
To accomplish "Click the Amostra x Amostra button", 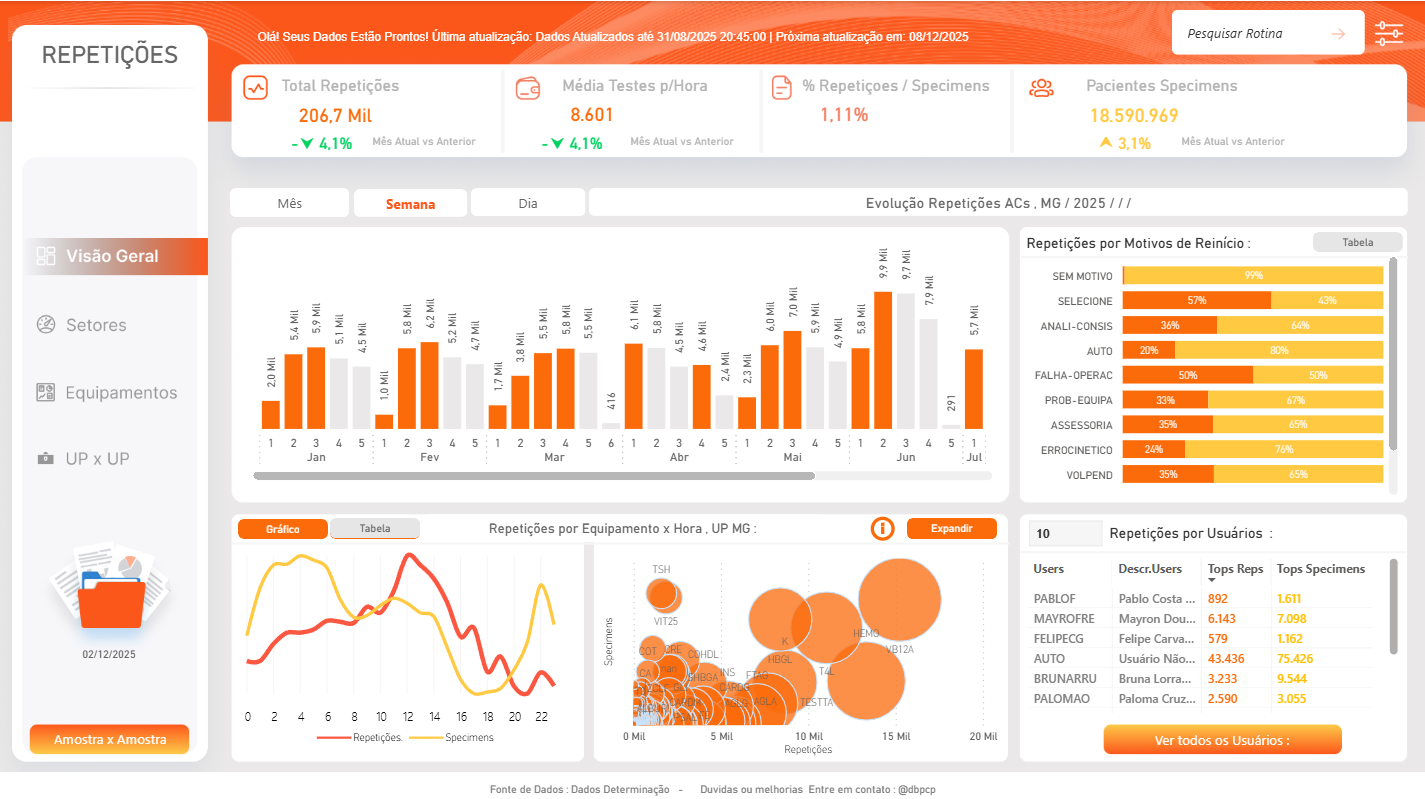I will 110,739.
